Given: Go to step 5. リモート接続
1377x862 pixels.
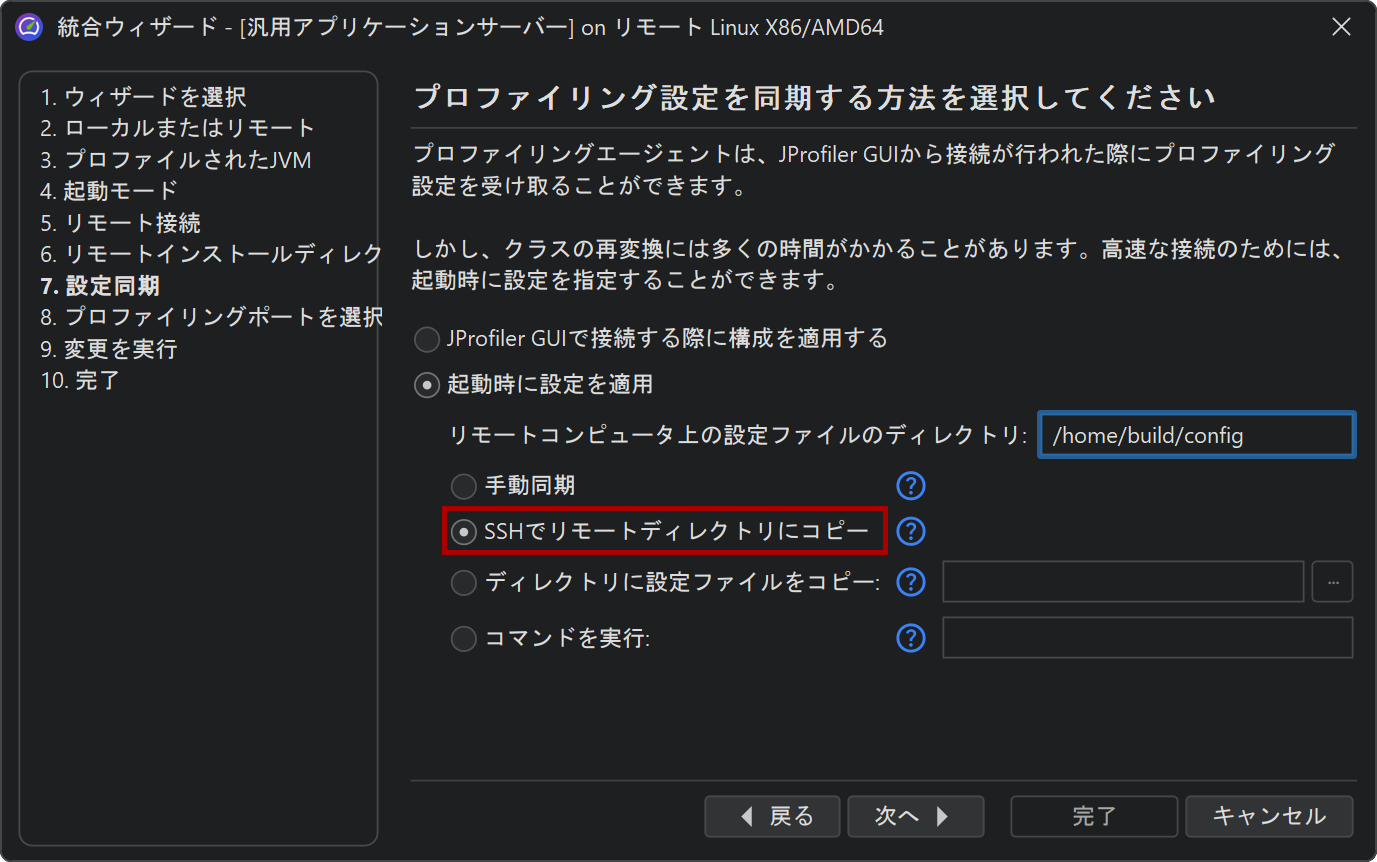Looking at the screenshot, I should (x=121, y=223).
